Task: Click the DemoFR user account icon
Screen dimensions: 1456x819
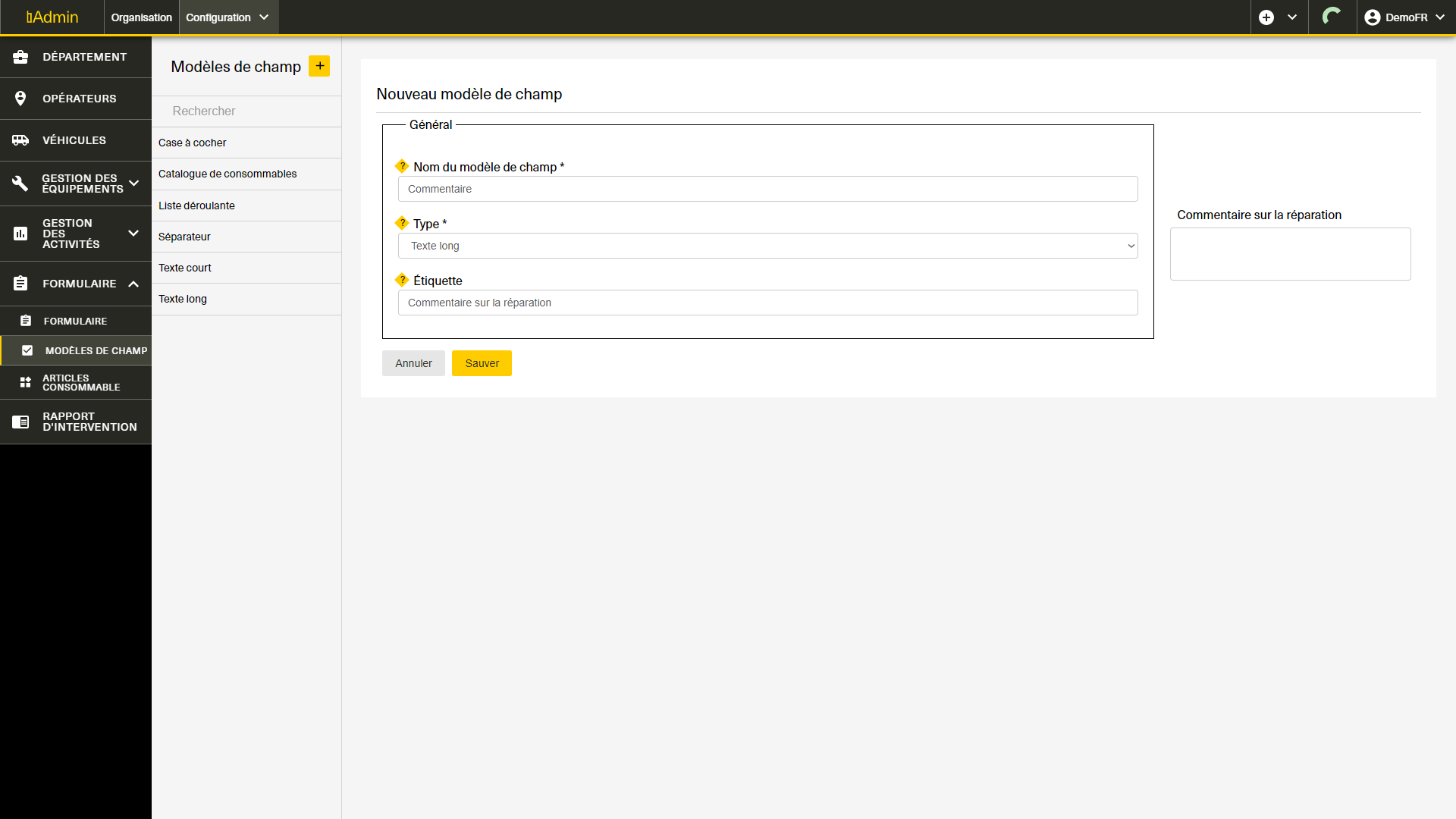Action: (x=1372, y=17)
